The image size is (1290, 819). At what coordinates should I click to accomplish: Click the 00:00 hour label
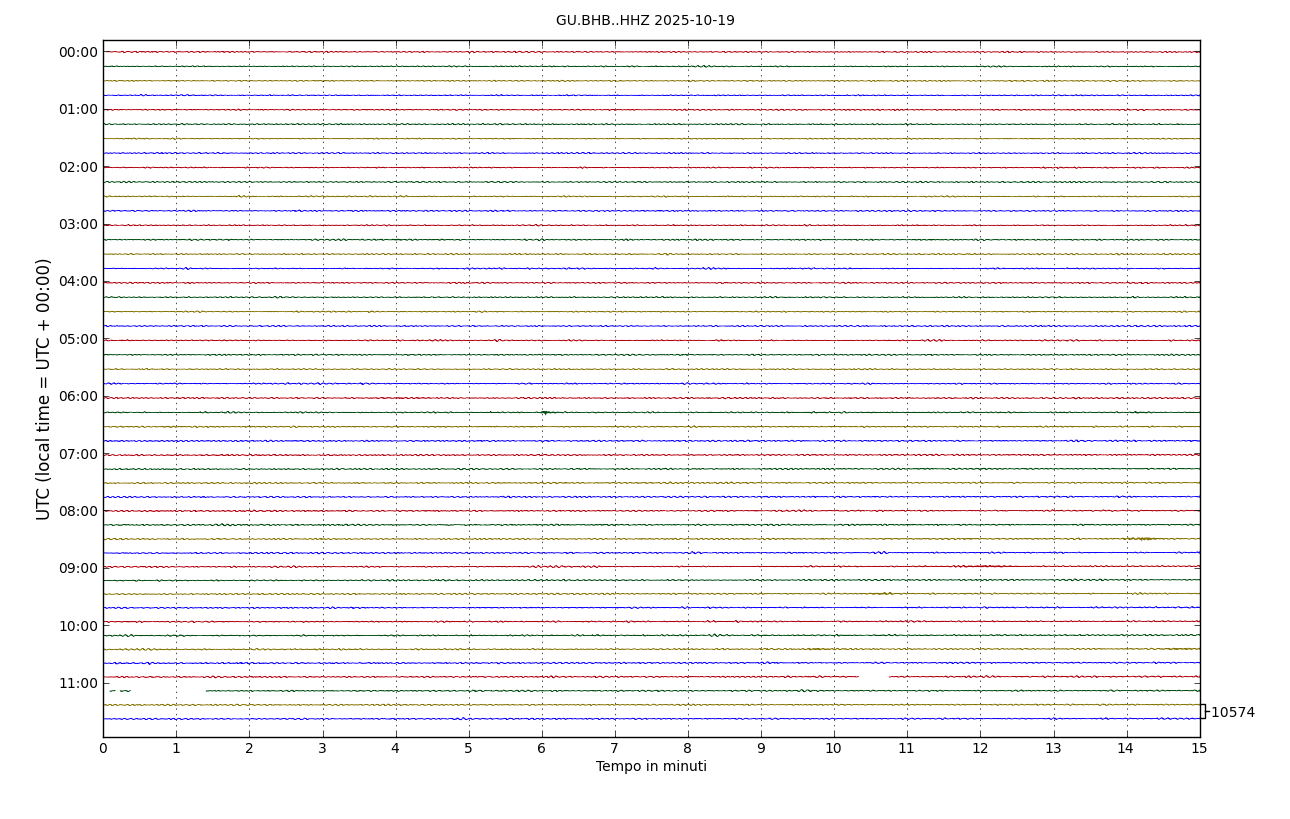[x=78, y=52]
